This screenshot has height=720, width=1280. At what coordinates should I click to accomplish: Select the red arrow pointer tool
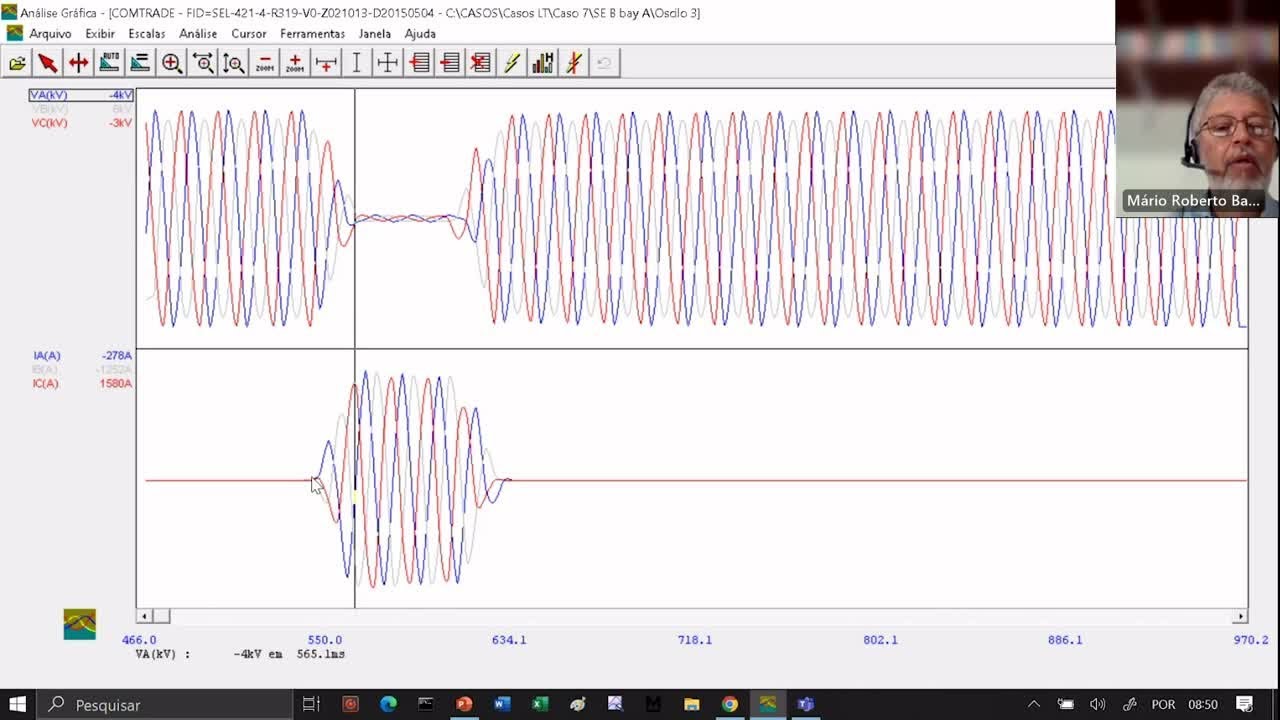click(47, 63)
